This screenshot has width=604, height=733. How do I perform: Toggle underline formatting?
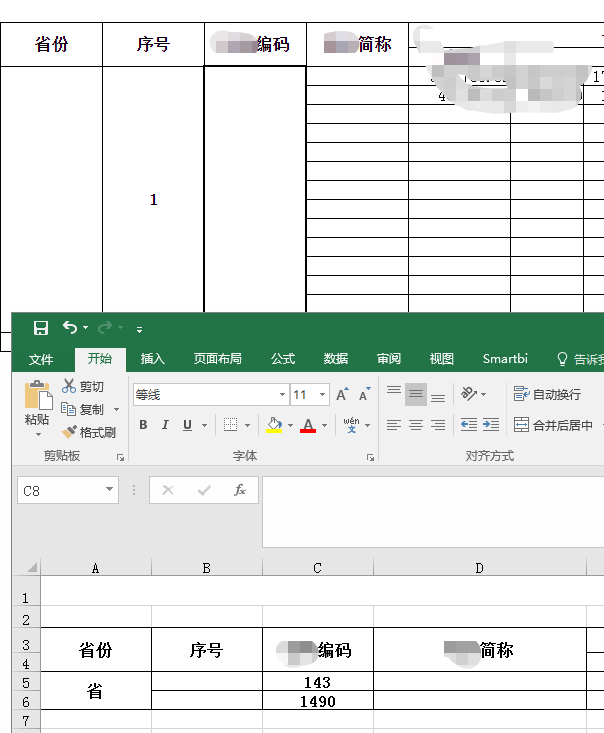187,425
